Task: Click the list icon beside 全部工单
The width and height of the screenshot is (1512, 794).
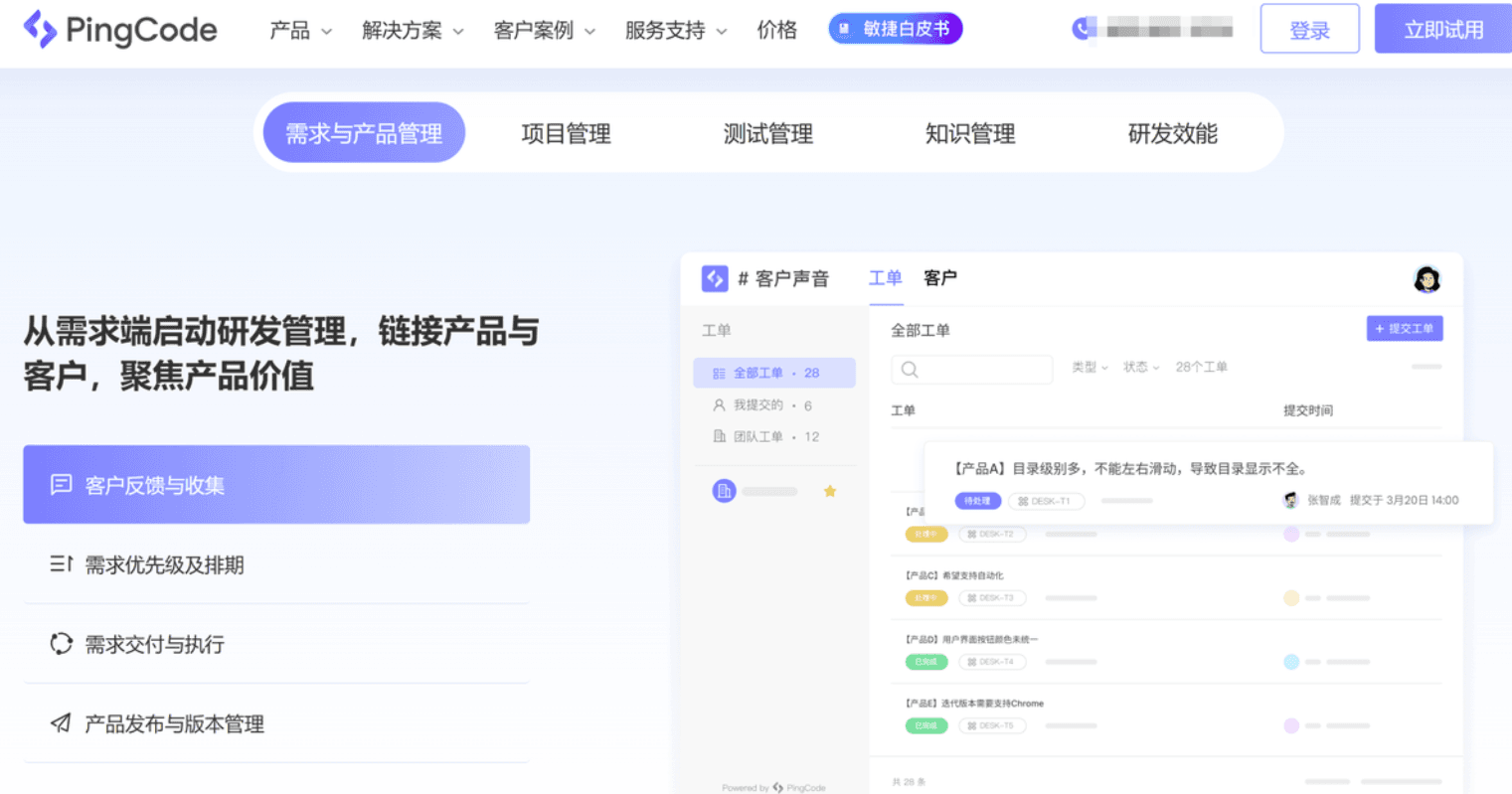Action: pos(719,374)
